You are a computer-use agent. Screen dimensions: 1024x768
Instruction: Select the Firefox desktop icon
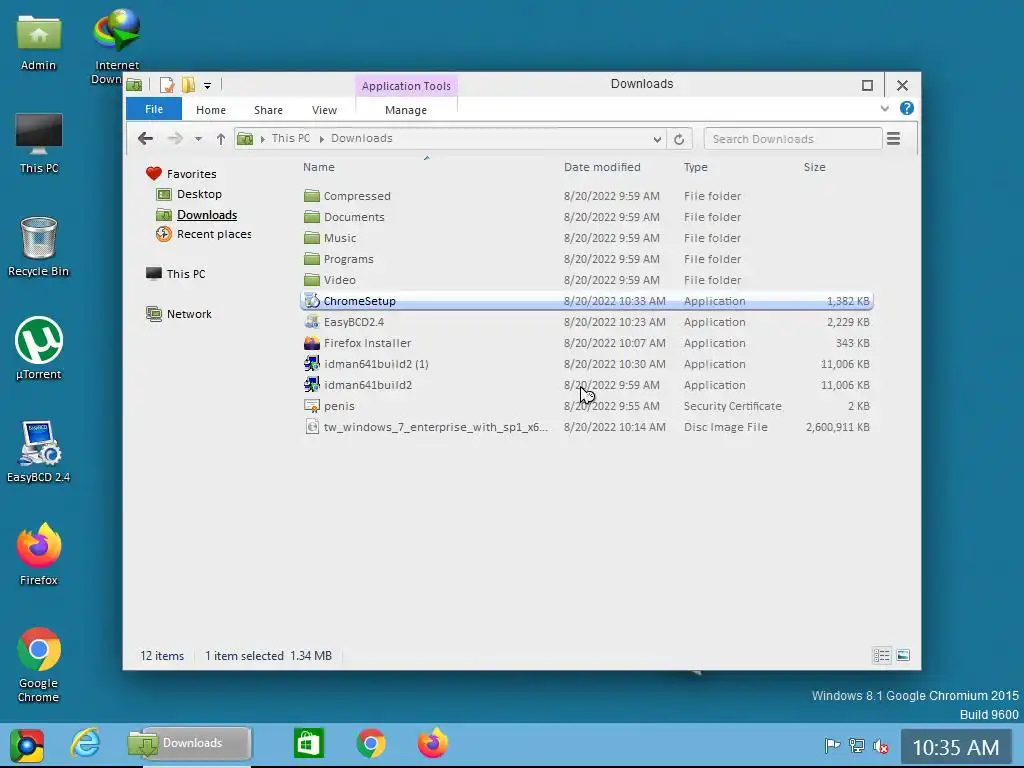pyautogui.click(x=39, y=554)
